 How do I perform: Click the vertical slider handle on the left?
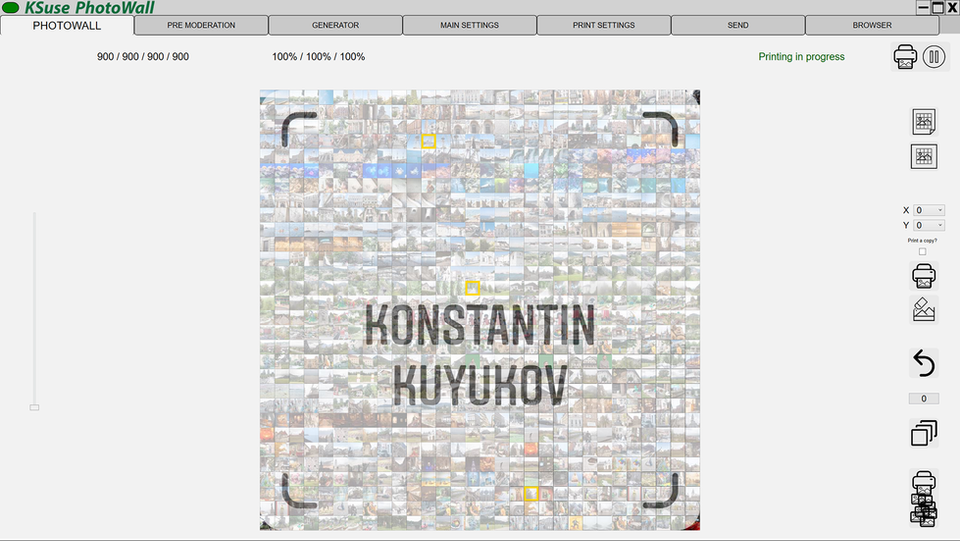(x=34, y=407)
